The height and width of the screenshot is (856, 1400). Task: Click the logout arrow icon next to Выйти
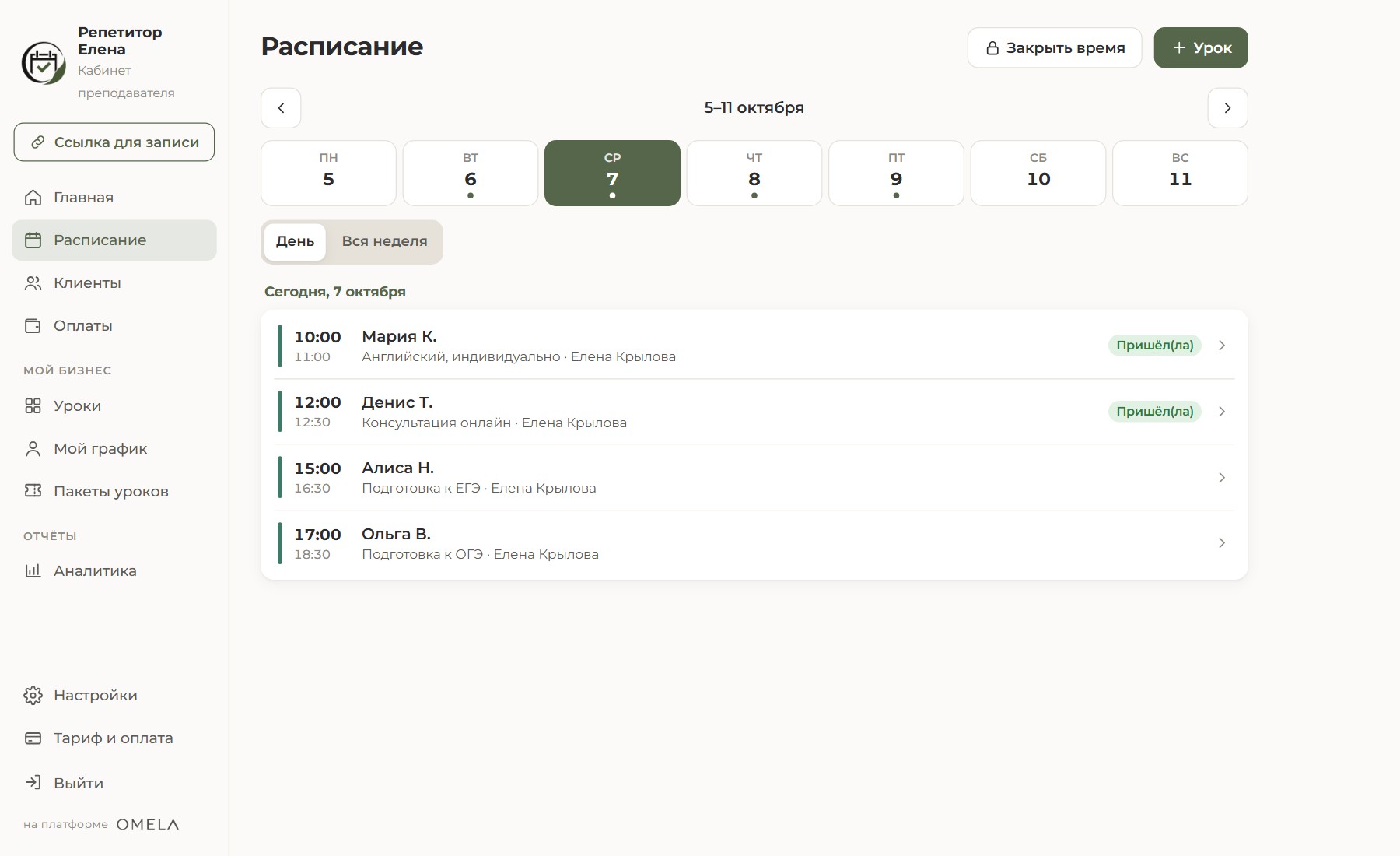coord(33,783)
